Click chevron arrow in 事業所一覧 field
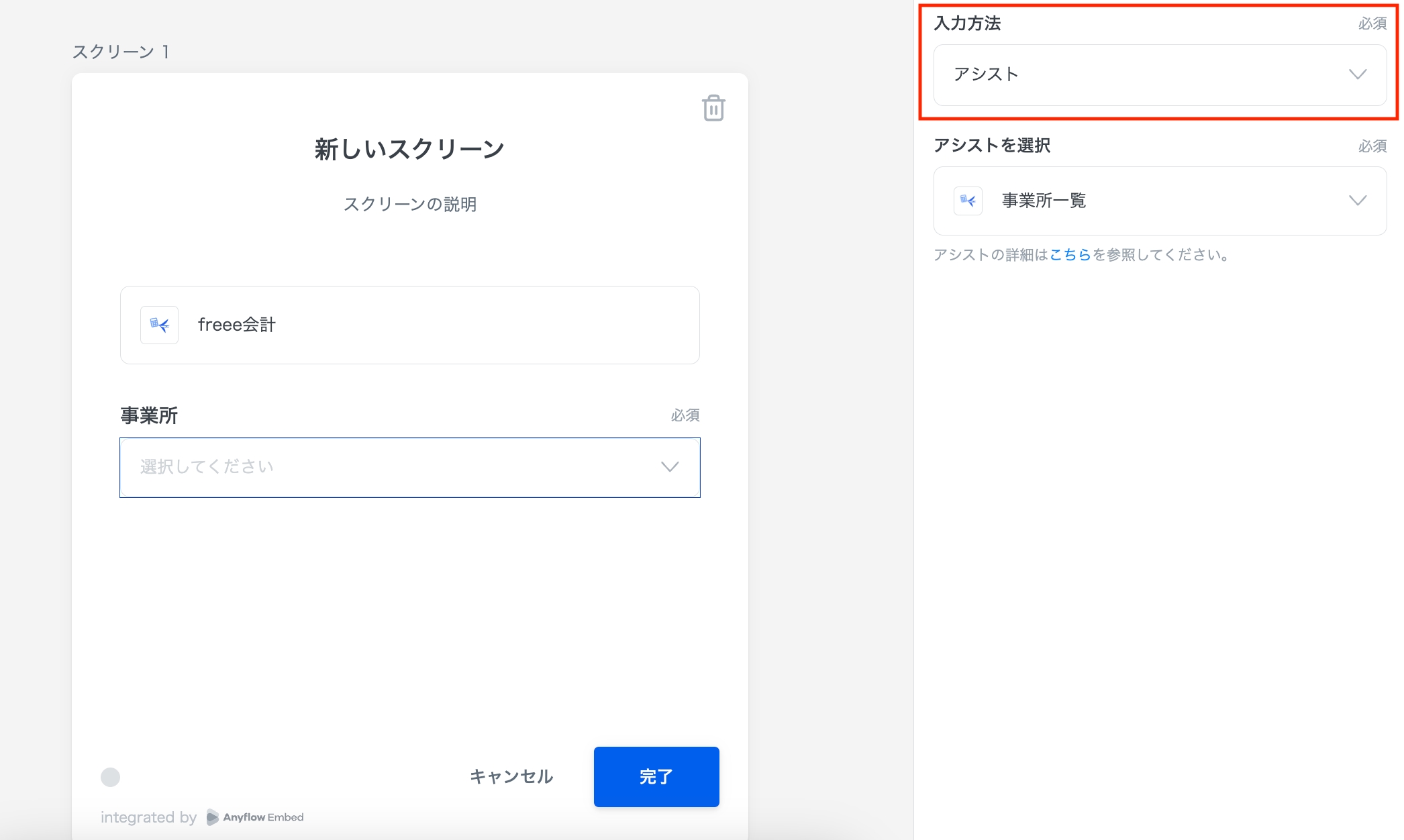 (x=1358, y=201)
